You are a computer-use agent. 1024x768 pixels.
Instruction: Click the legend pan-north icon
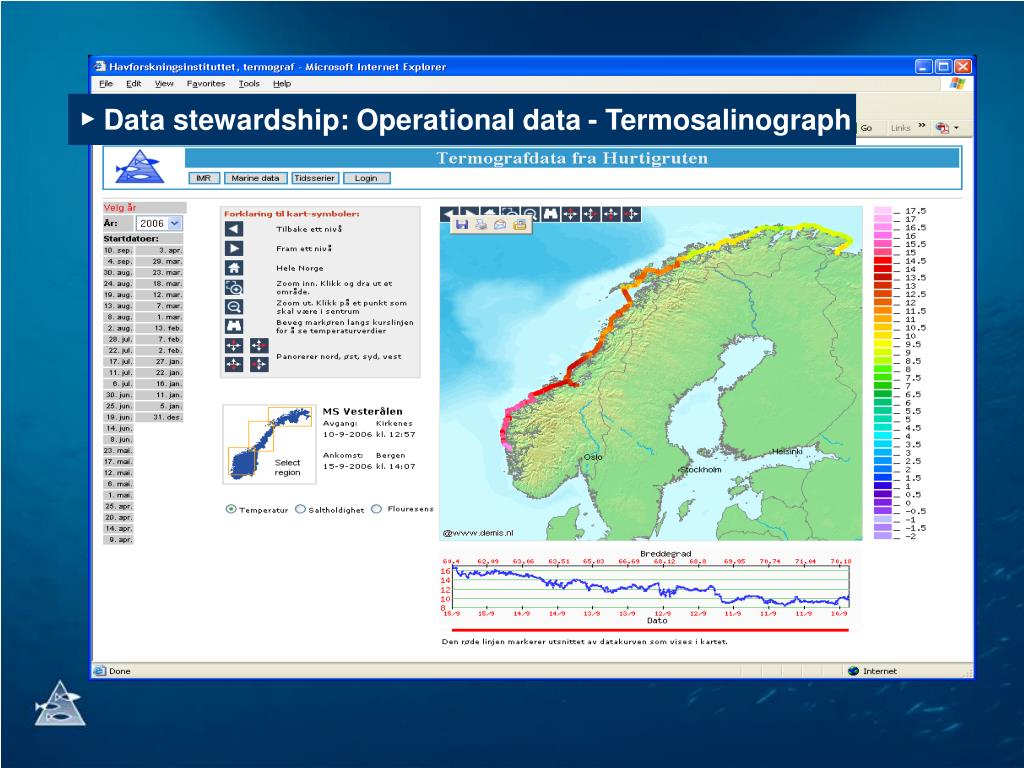[234, 345]
